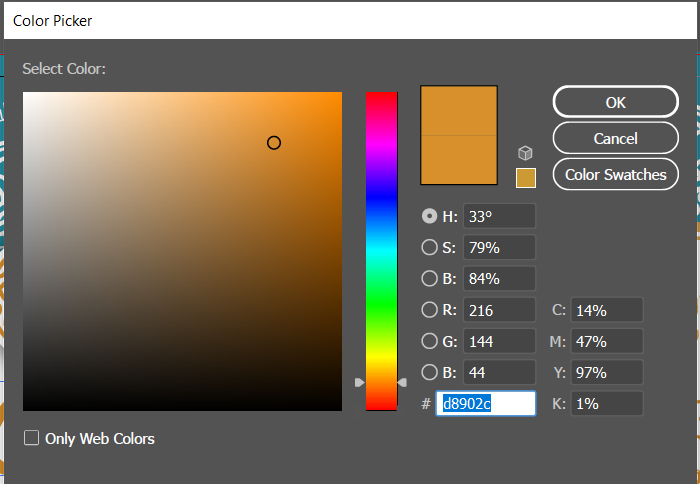Click the small web-safe color swatch
700x484 pixels.
coord(525,178)
